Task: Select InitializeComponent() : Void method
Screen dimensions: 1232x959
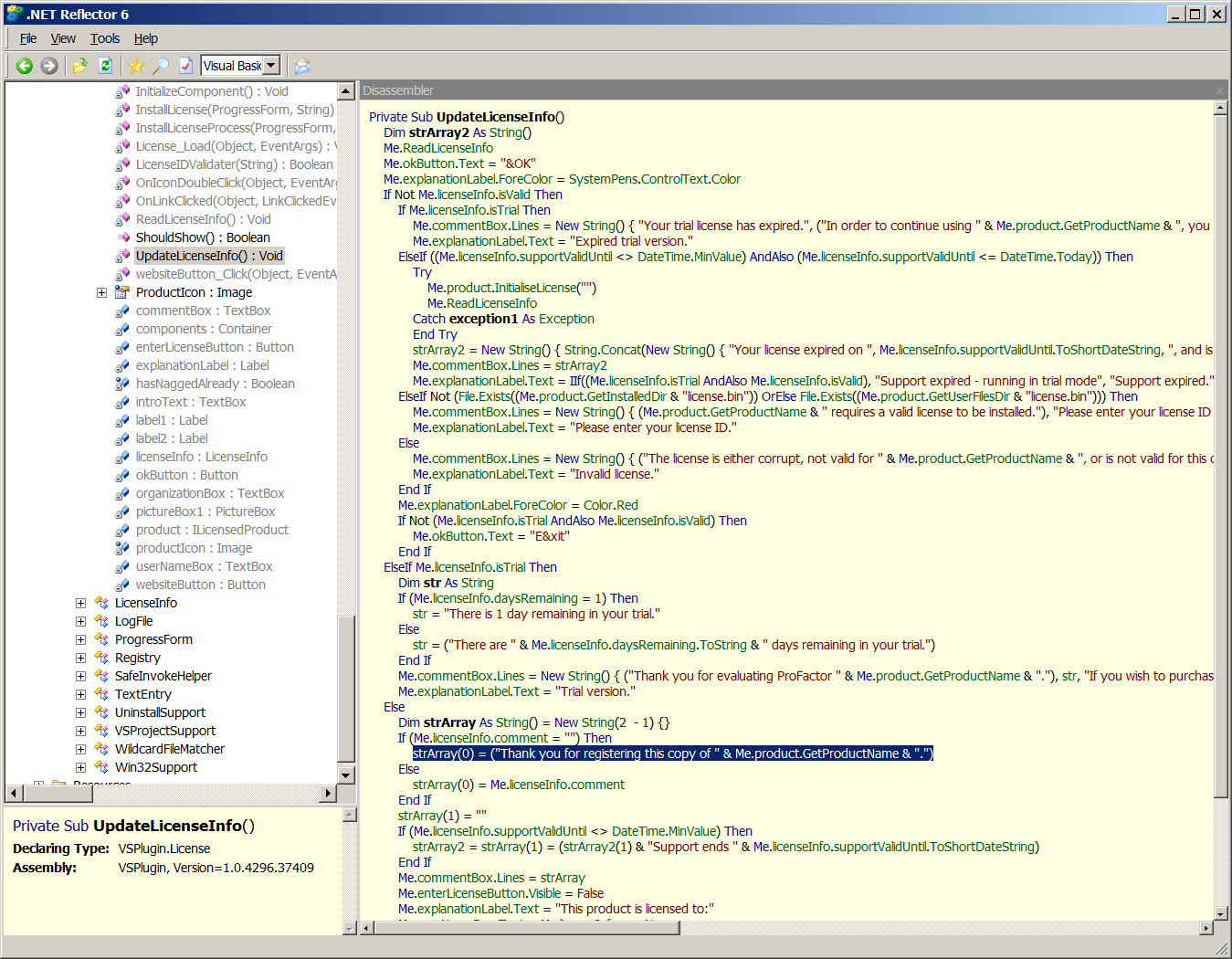Action: click(212, 91)
